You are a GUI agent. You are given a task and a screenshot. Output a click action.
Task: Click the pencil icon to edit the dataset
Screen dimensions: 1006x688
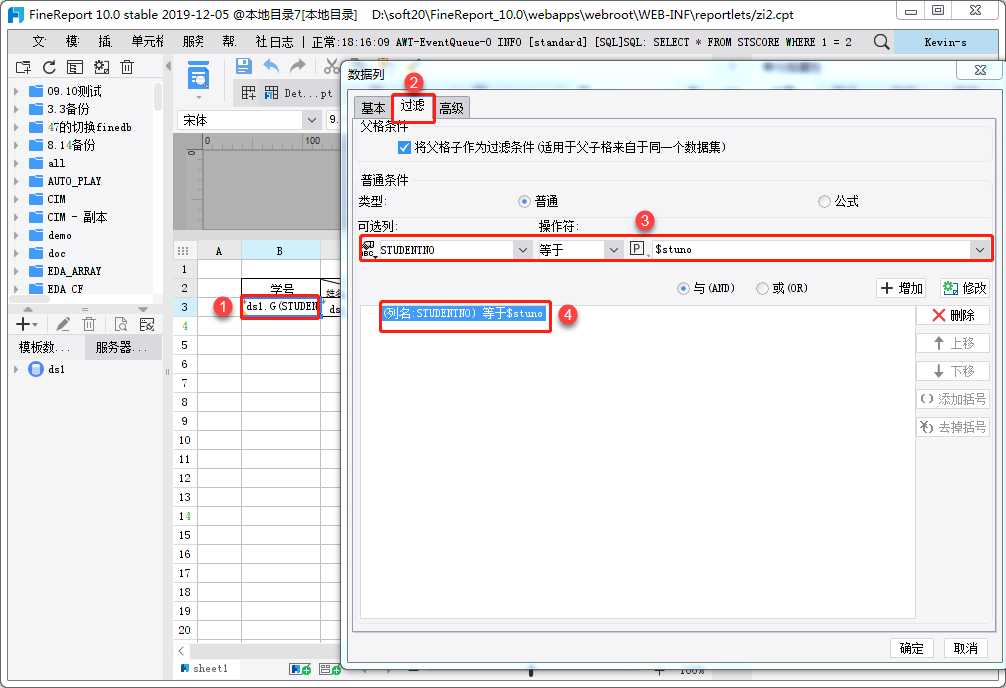pyautogui.click(x=63, y=325)
